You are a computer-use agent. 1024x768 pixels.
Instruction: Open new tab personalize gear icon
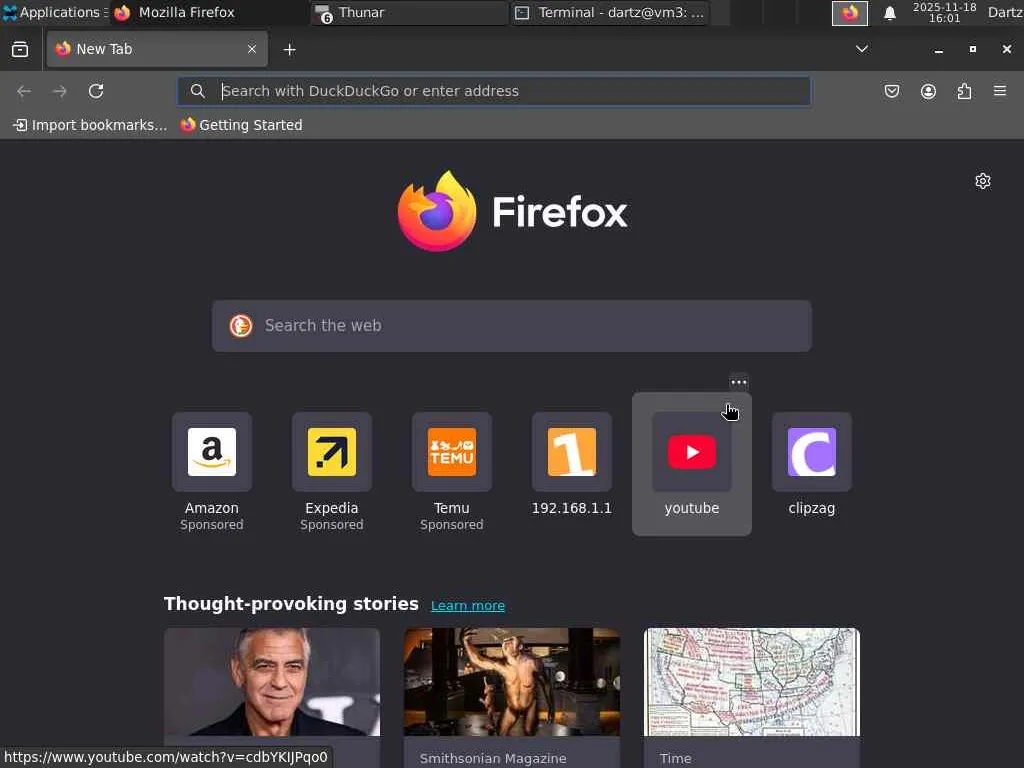(x=983, y=181)
